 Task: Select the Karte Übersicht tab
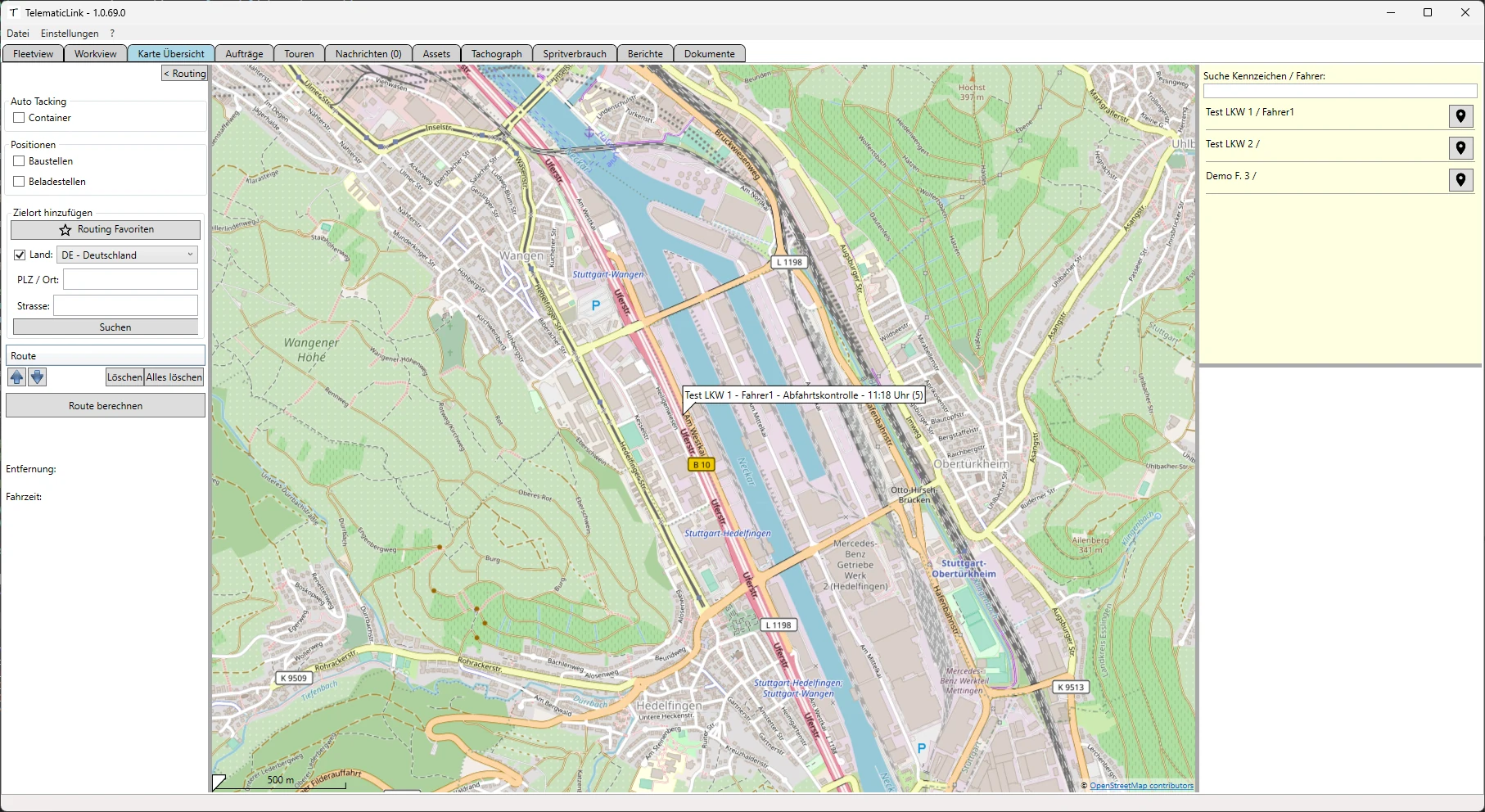pos(171,54)
